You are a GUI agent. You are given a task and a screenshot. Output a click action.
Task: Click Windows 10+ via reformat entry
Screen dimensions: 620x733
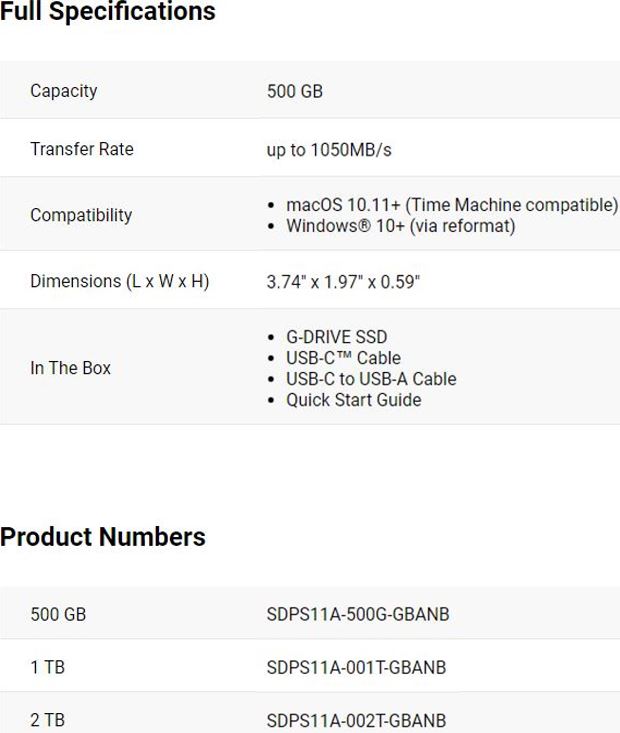(400, 226)
